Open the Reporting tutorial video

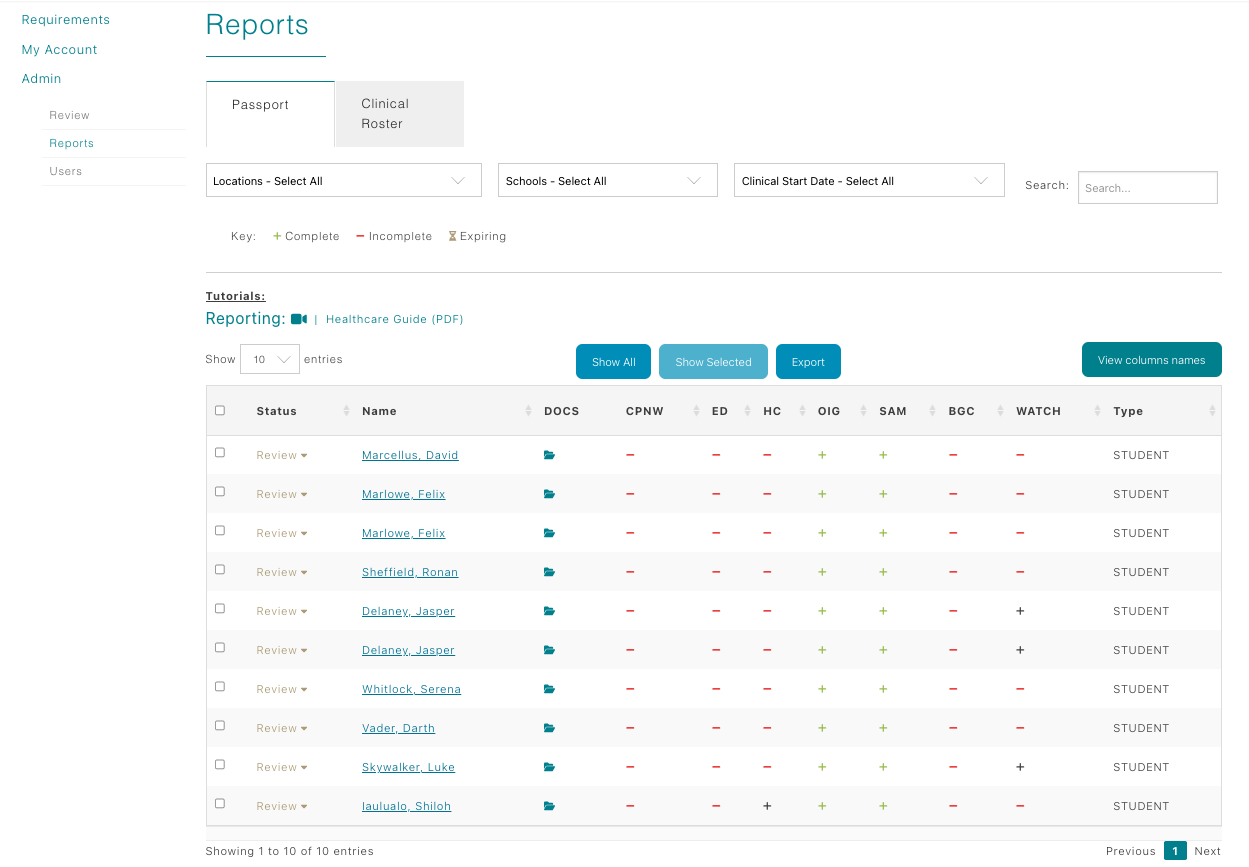point(298,318)
